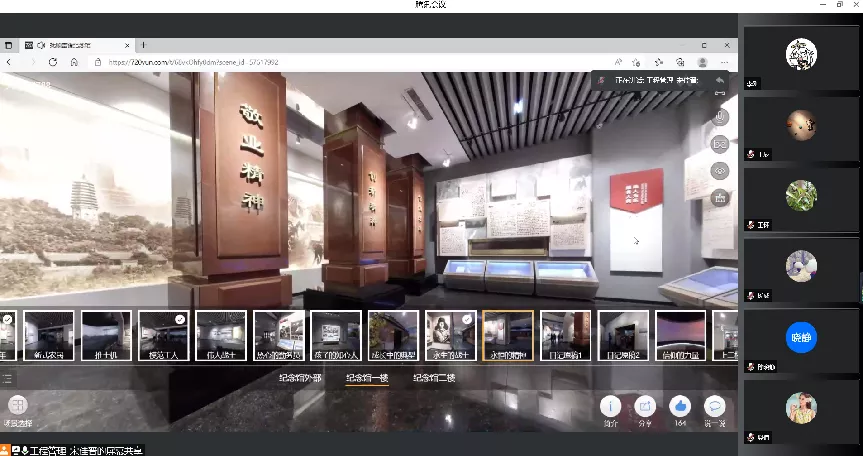
Task: Open the comment bubble icon at bottom right
Action: pyautogui.click(x=714, y=406)
